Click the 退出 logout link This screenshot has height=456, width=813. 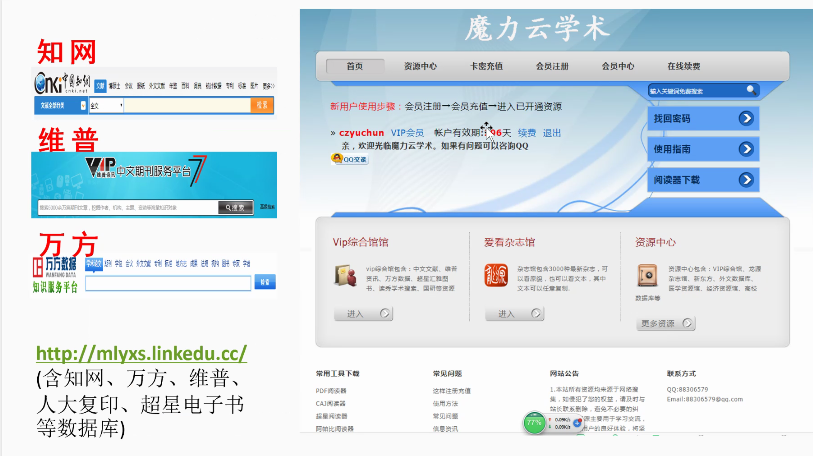tap(552, 133)
